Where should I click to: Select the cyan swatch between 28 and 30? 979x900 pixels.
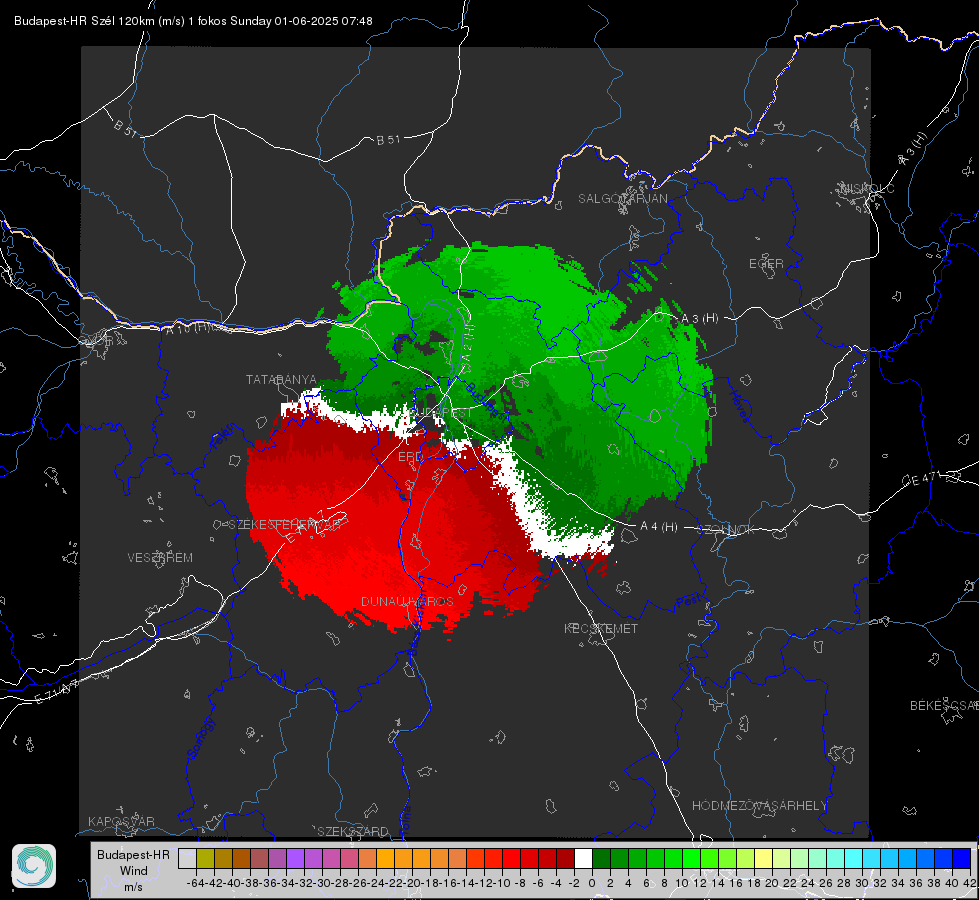pos(854,858)
